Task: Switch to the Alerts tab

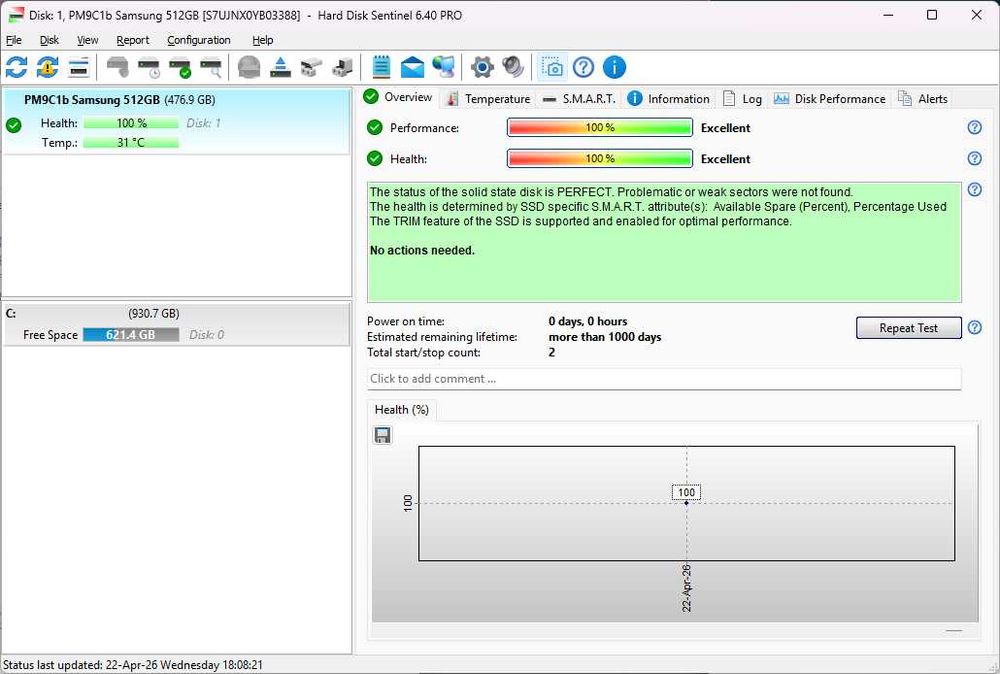Action: click(x=923, y=99)
